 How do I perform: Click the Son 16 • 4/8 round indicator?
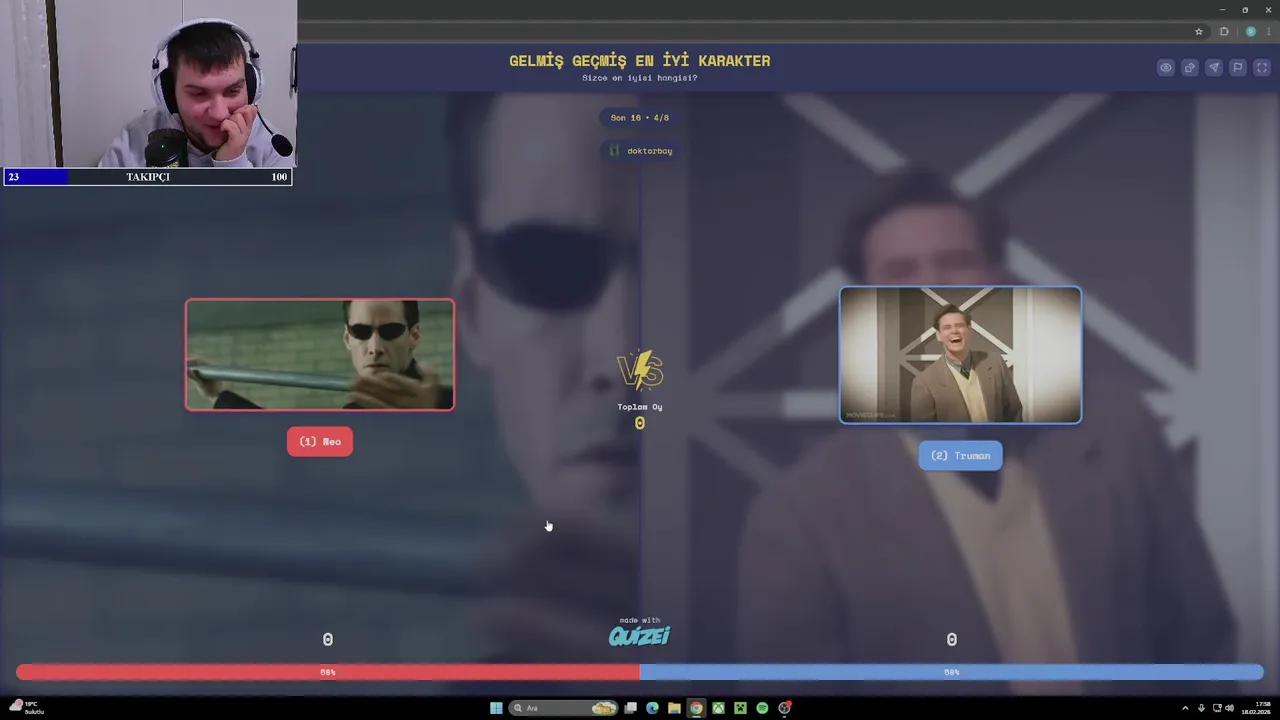[x=640, y=117]
